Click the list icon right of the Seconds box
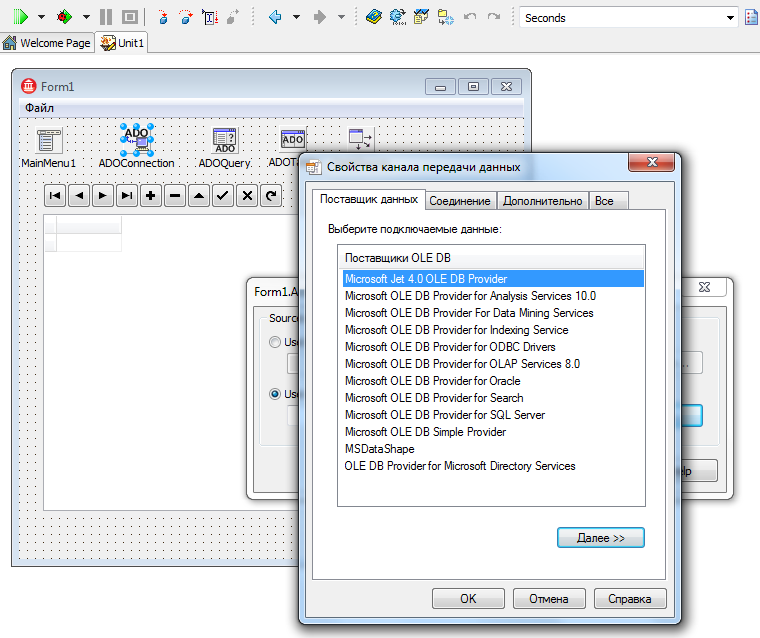This screenshot has width=760, height=638. tap(752, 17)
